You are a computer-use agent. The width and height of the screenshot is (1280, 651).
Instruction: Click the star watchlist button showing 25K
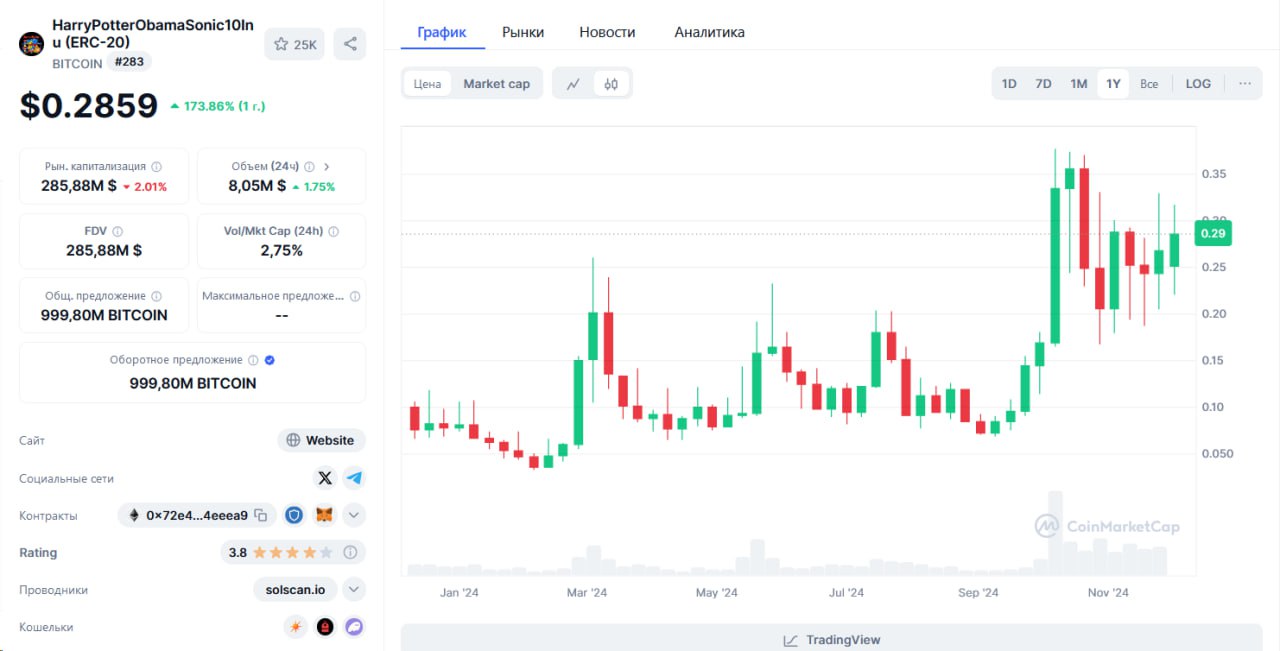(295, 44)
